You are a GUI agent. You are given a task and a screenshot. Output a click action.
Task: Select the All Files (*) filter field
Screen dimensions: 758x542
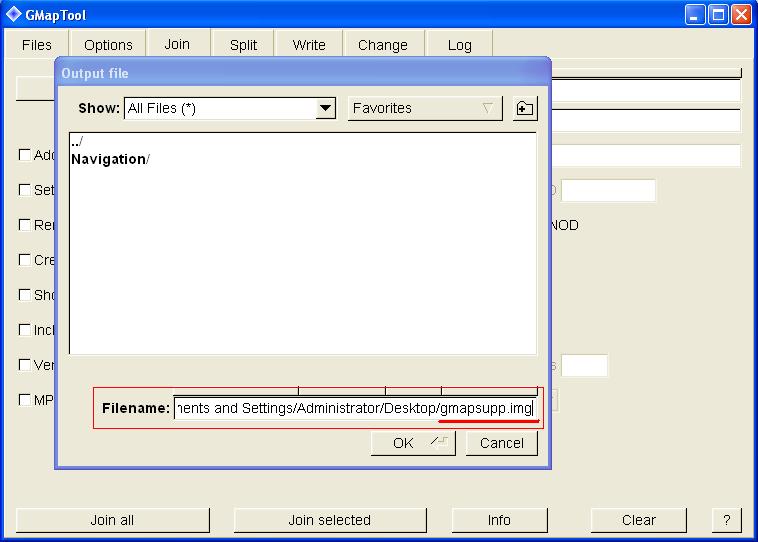point(219,109)
